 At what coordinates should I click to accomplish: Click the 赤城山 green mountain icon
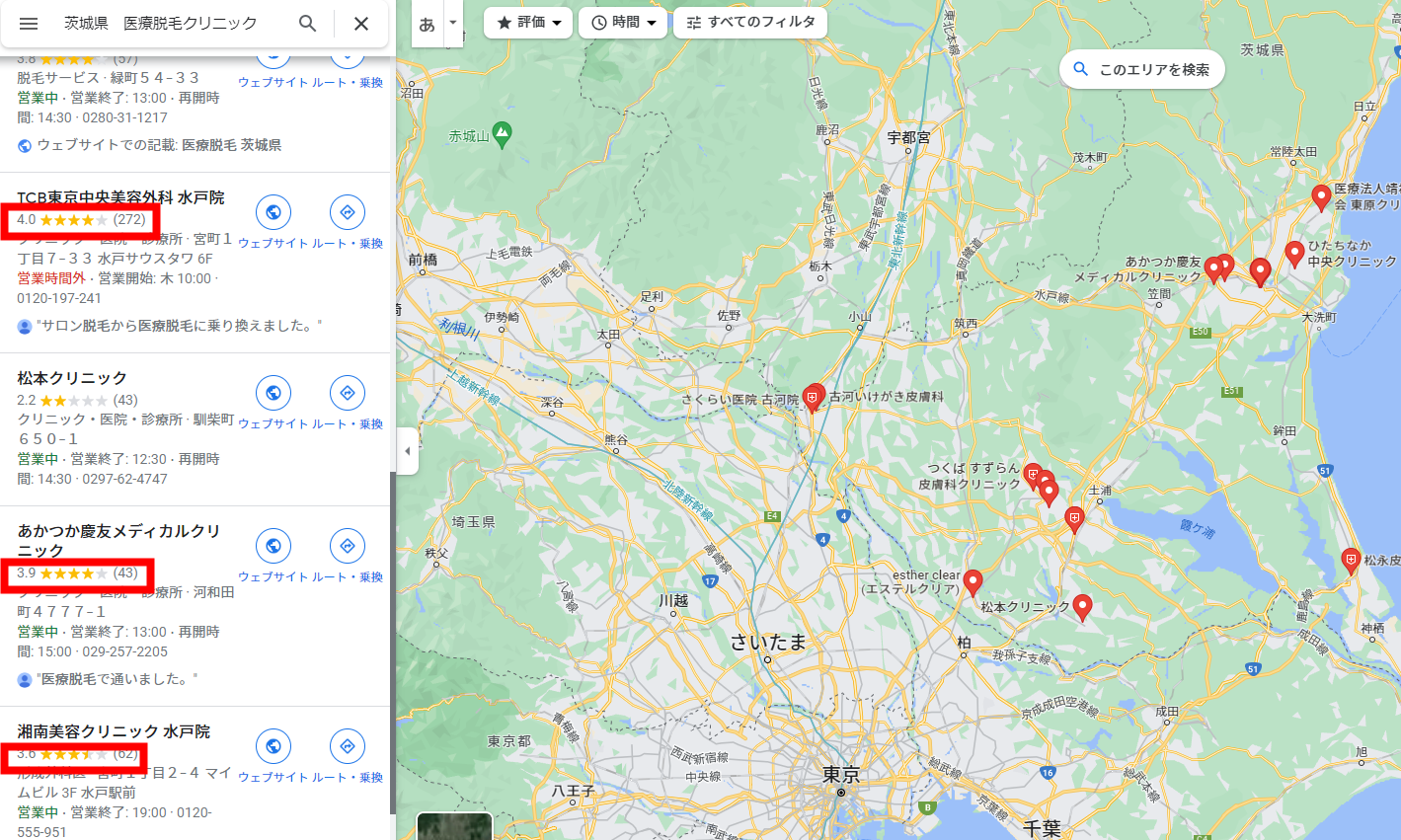(x=502, y=134)
